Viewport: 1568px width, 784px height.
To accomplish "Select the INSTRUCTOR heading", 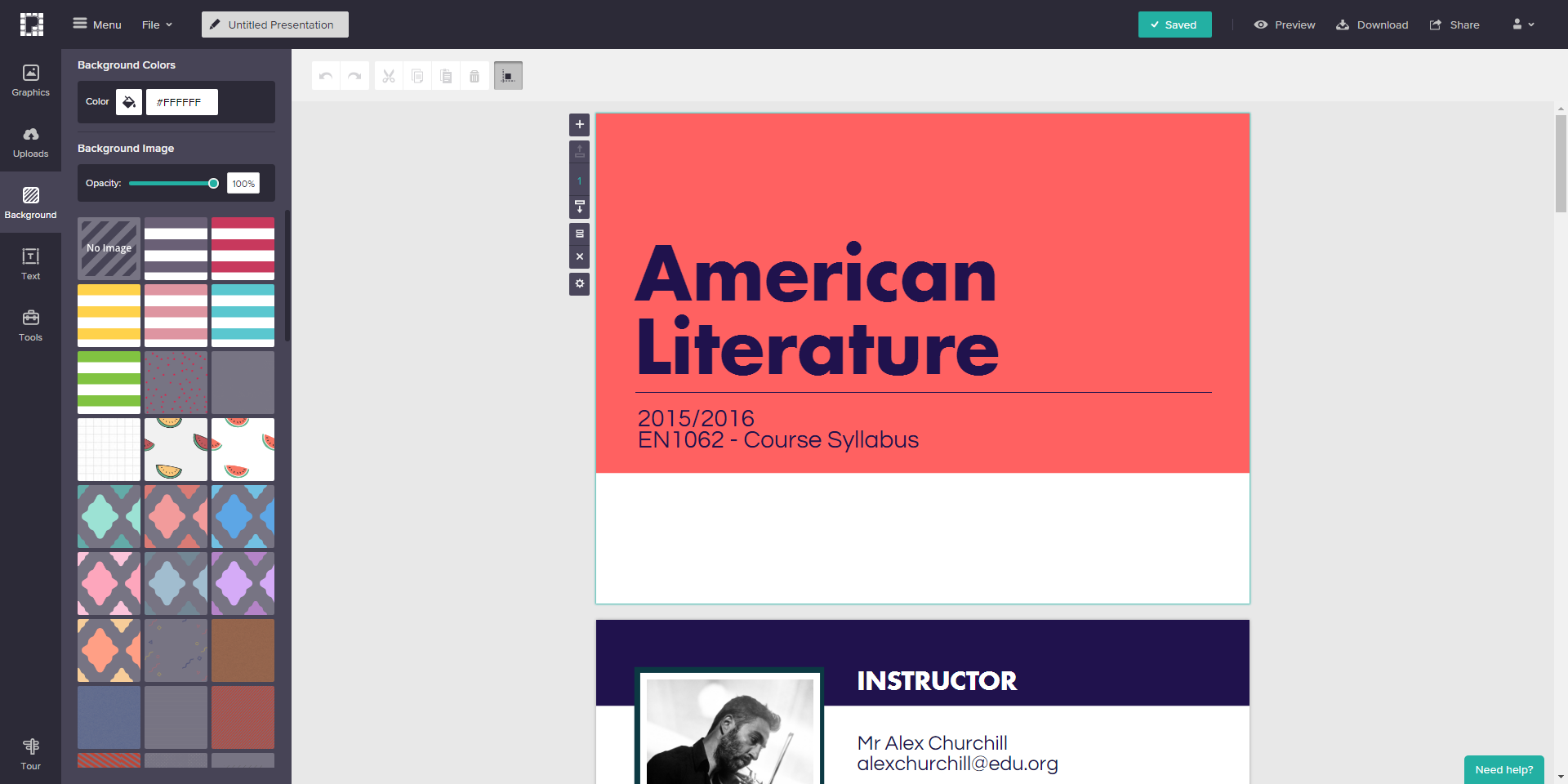I will pyautogui.click(x=937, y=681).
